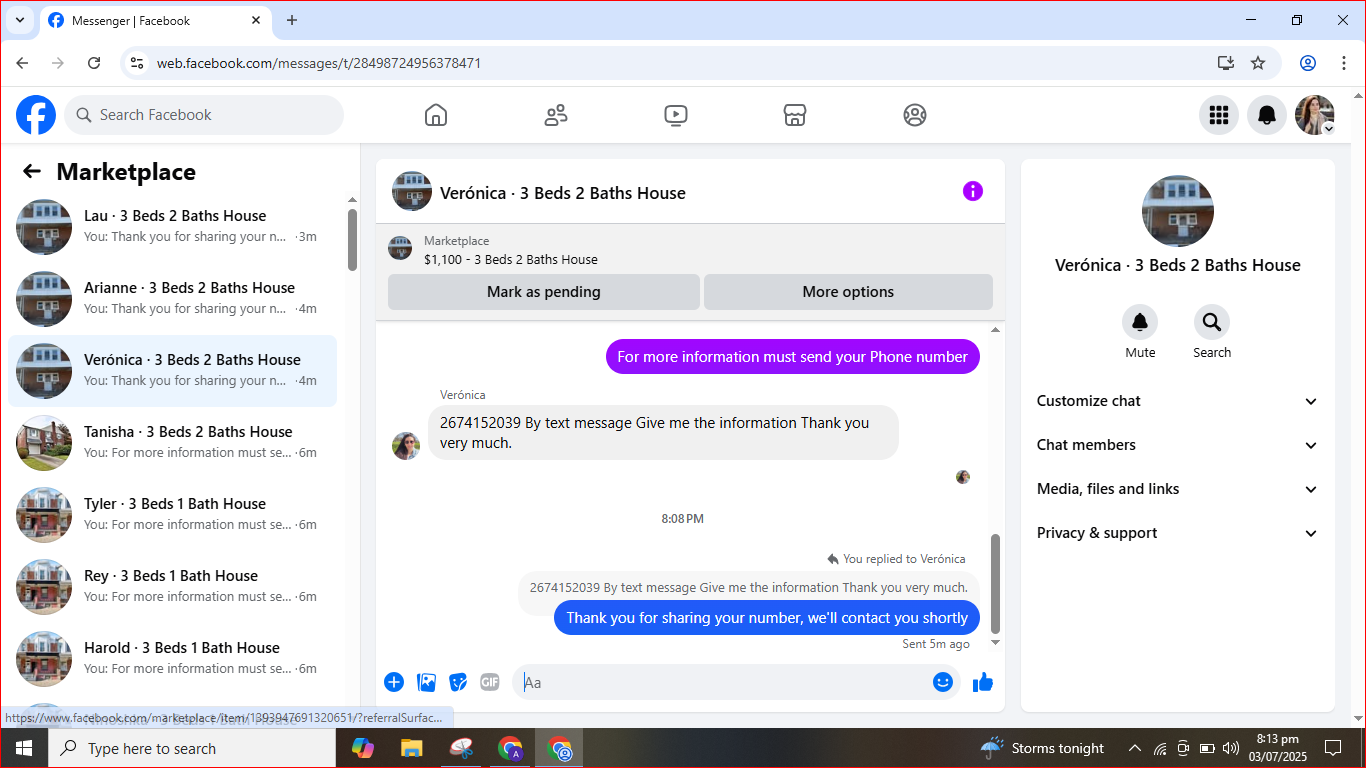Open the Storms tonight weather widget
This screenshot has height=768, width=1366.
(x=1042, y=748)
